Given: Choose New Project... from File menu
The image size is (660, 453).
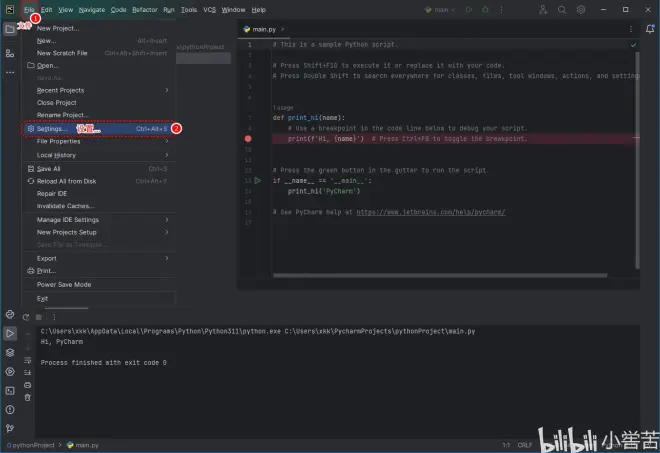Looking at the screenshot, I should (100, 29).
